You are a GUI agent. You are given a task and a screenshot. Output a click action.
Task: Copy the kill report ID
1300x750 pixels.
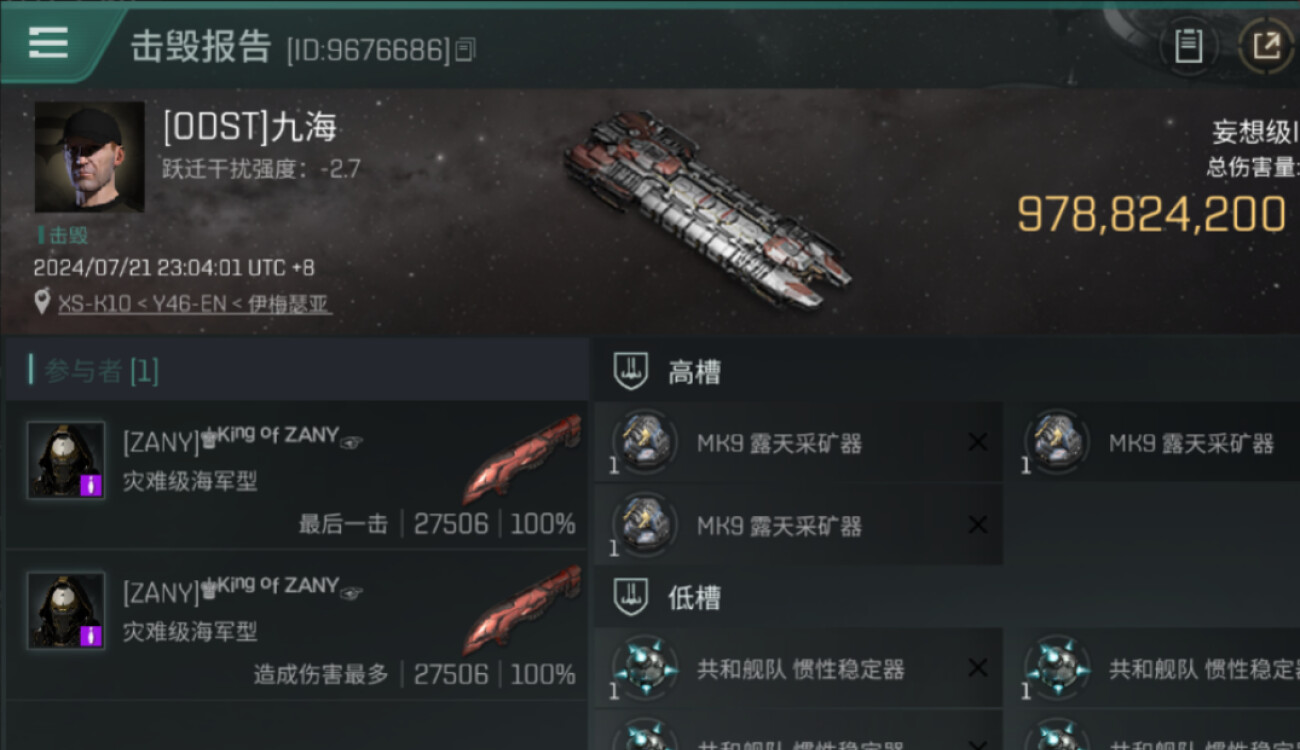pyautogui.click(x=465, y=49)
